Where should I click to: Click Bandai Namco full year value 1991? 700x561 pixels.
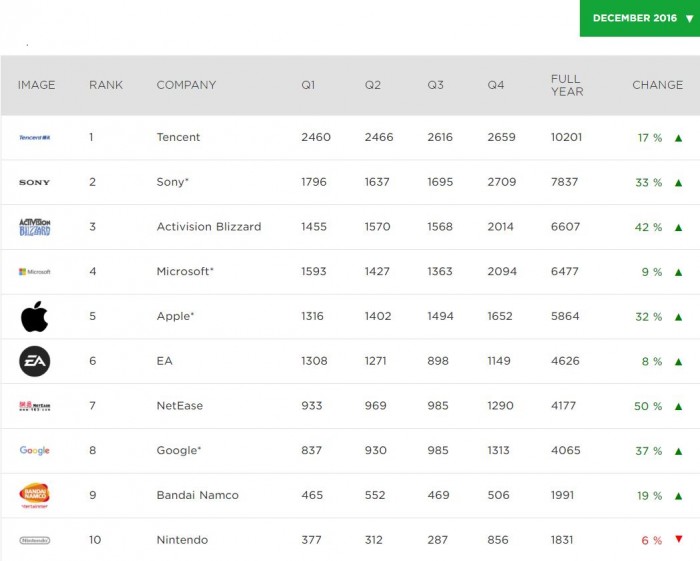click(562, 495)
